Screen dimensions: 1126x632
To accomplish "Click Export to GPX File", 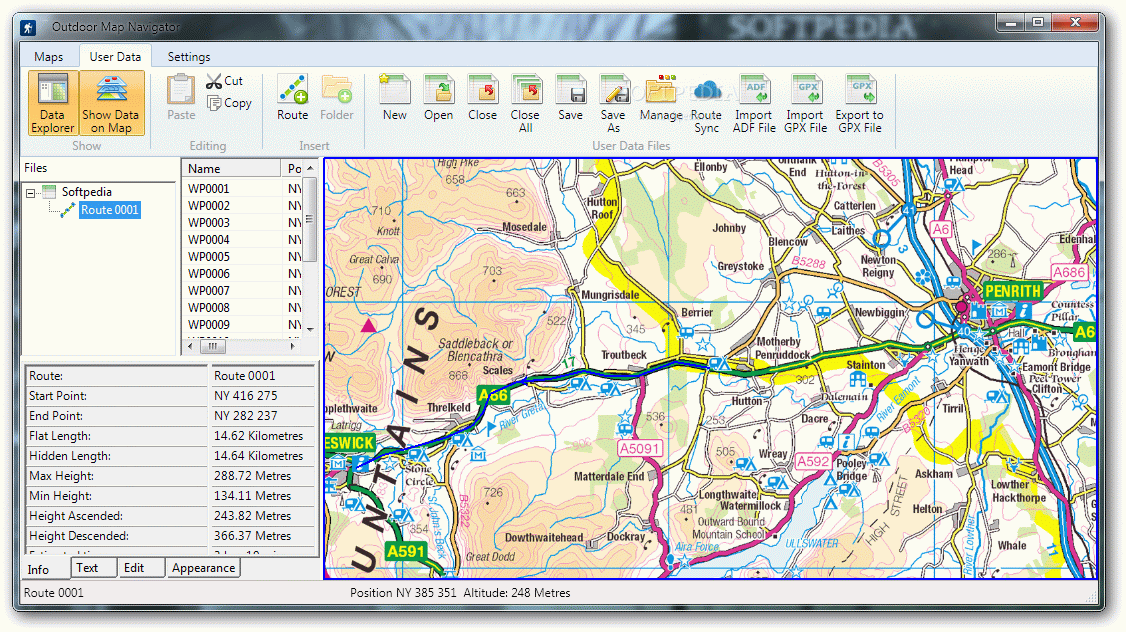I will click(860, 103).
